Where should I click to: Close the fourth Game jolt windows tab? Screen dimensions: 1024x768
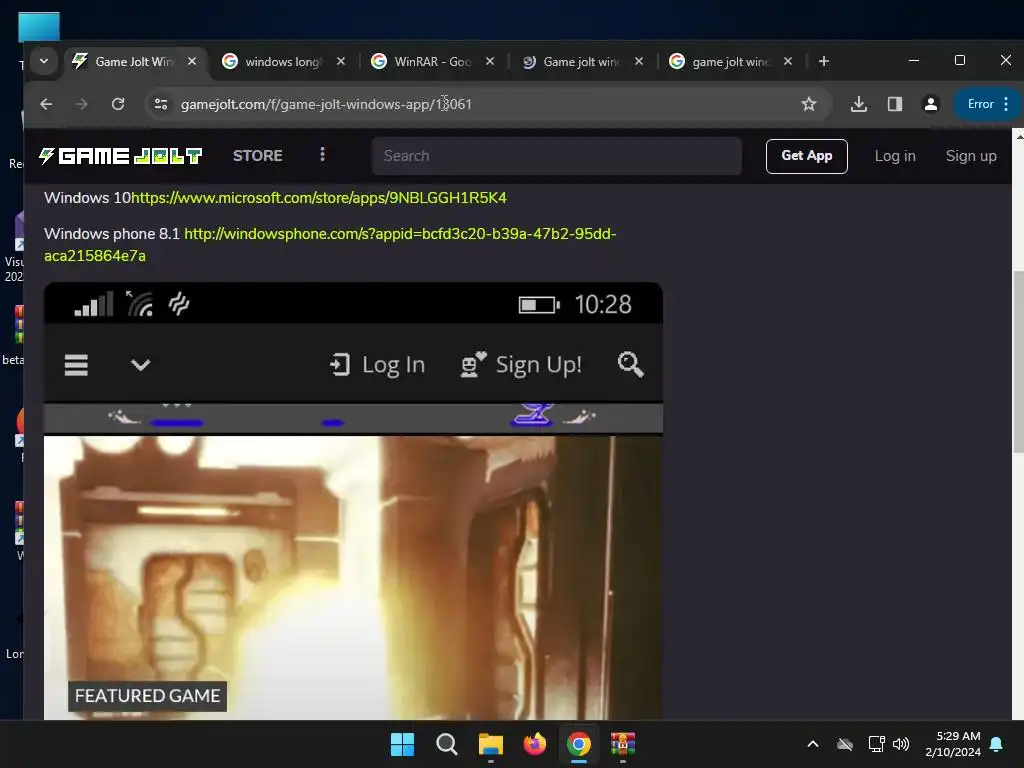point(639,61)
